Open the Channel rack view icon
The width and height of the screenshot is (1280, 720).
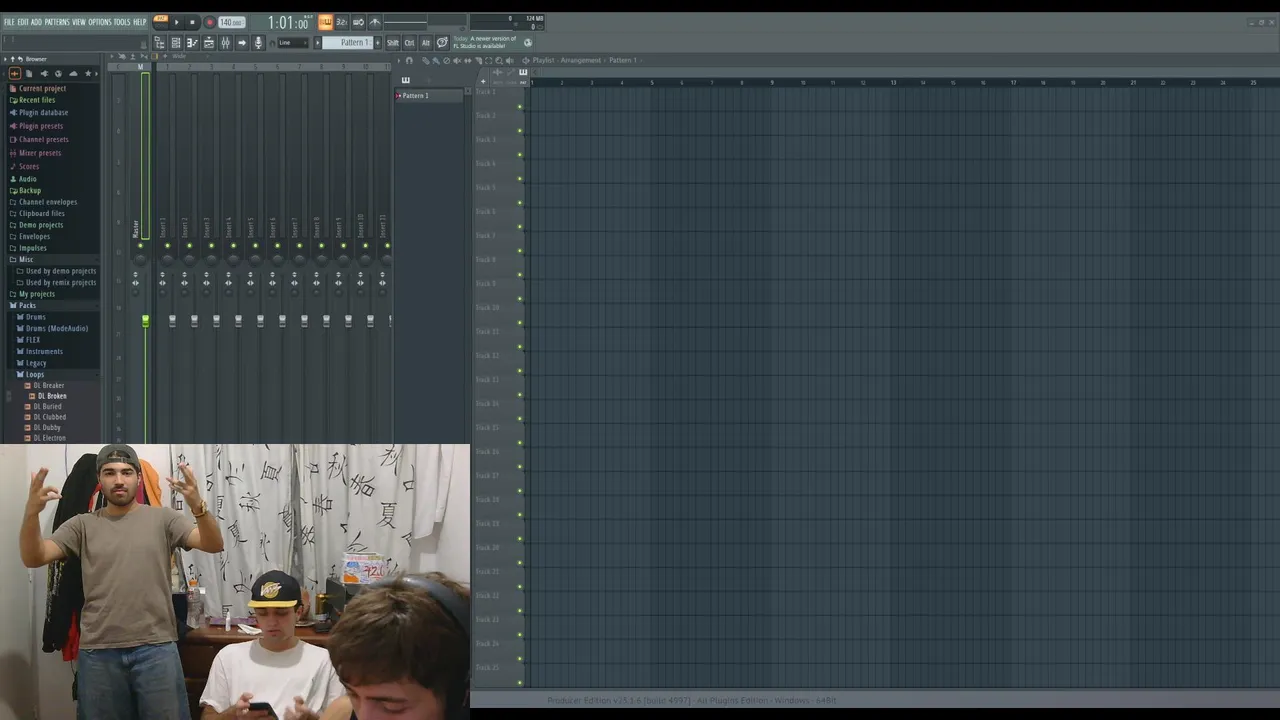click(176, 43)
